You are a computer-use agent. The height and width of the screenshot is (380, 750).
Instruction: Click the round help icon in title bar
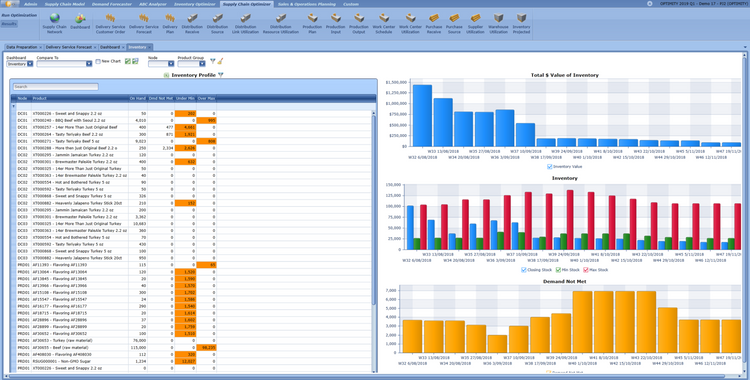pos(650,3)
